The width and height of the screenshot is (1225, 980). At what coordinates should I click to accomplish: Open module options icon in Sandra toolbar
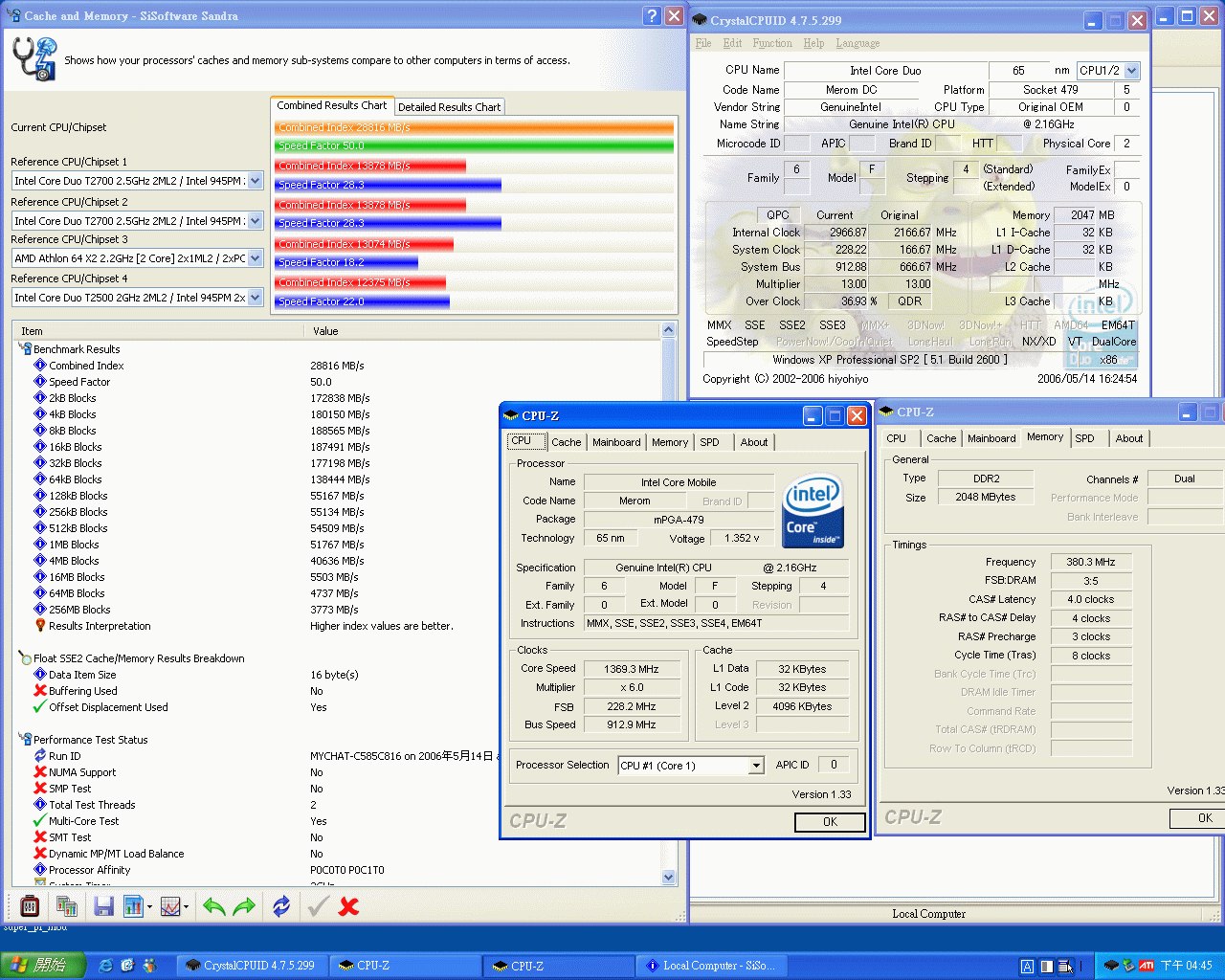(x=30, y=904)
